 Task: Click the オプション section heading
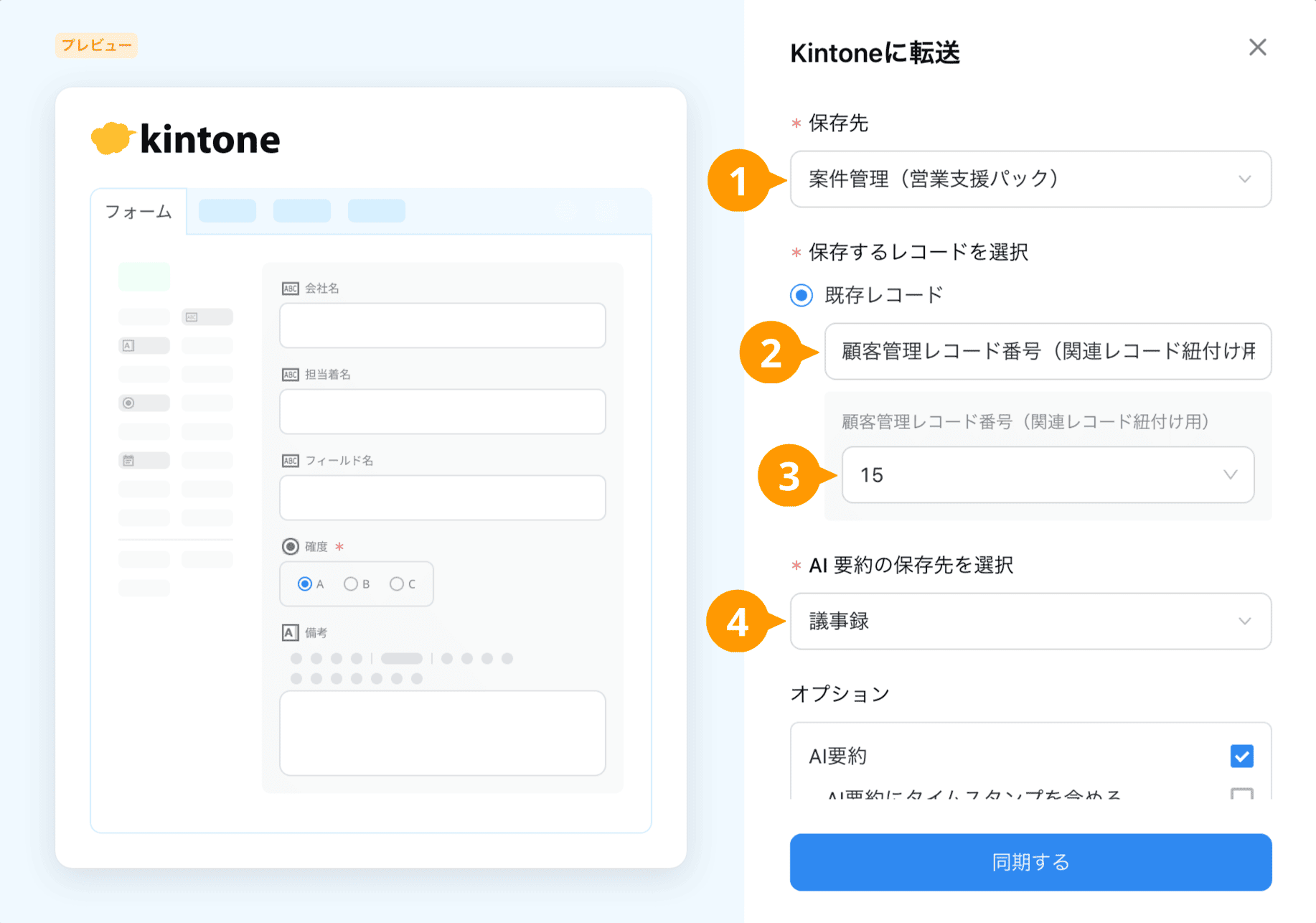[840, 693]
